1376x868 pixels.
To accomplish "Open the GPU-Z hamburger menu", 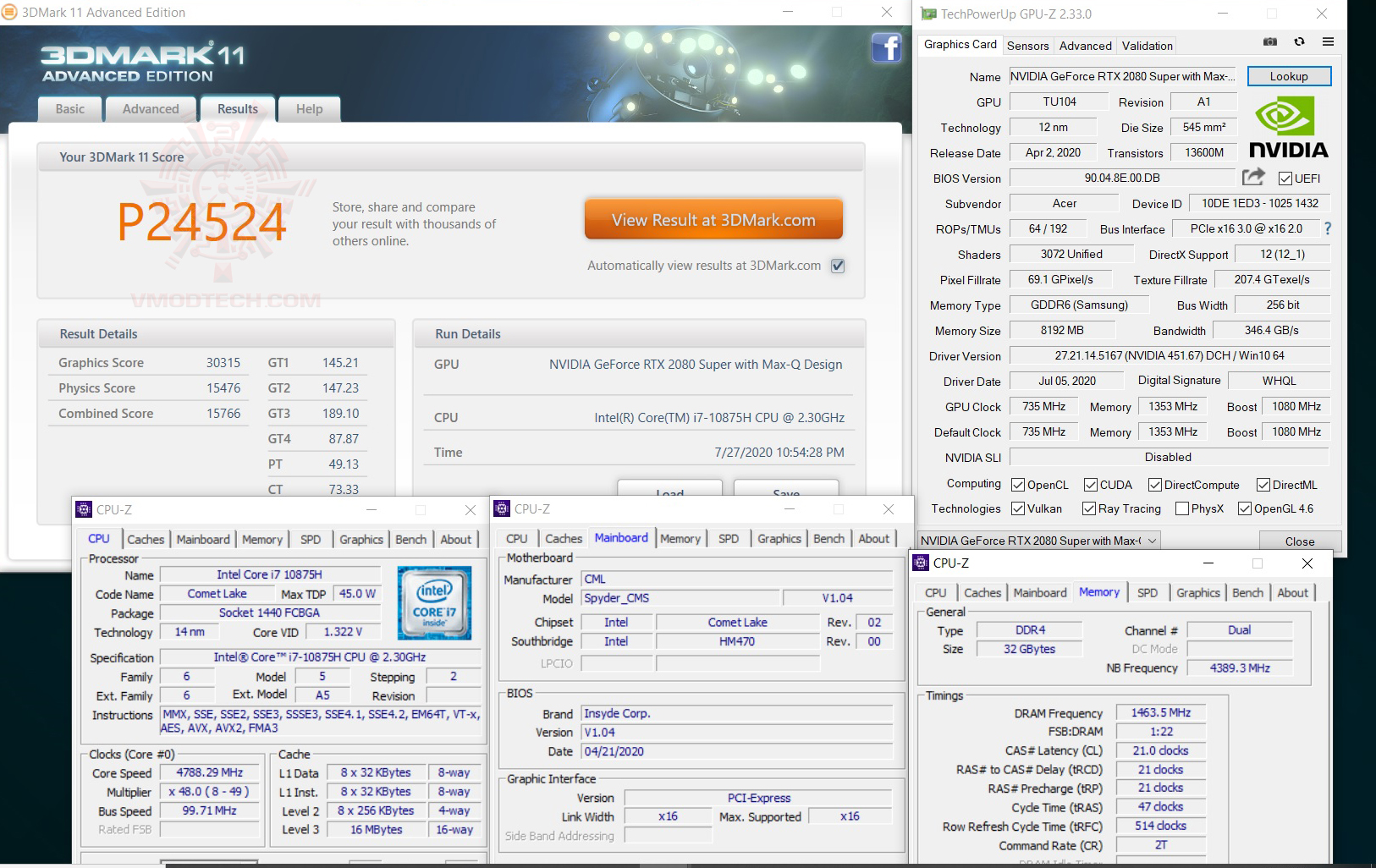I will point(1328,41).
